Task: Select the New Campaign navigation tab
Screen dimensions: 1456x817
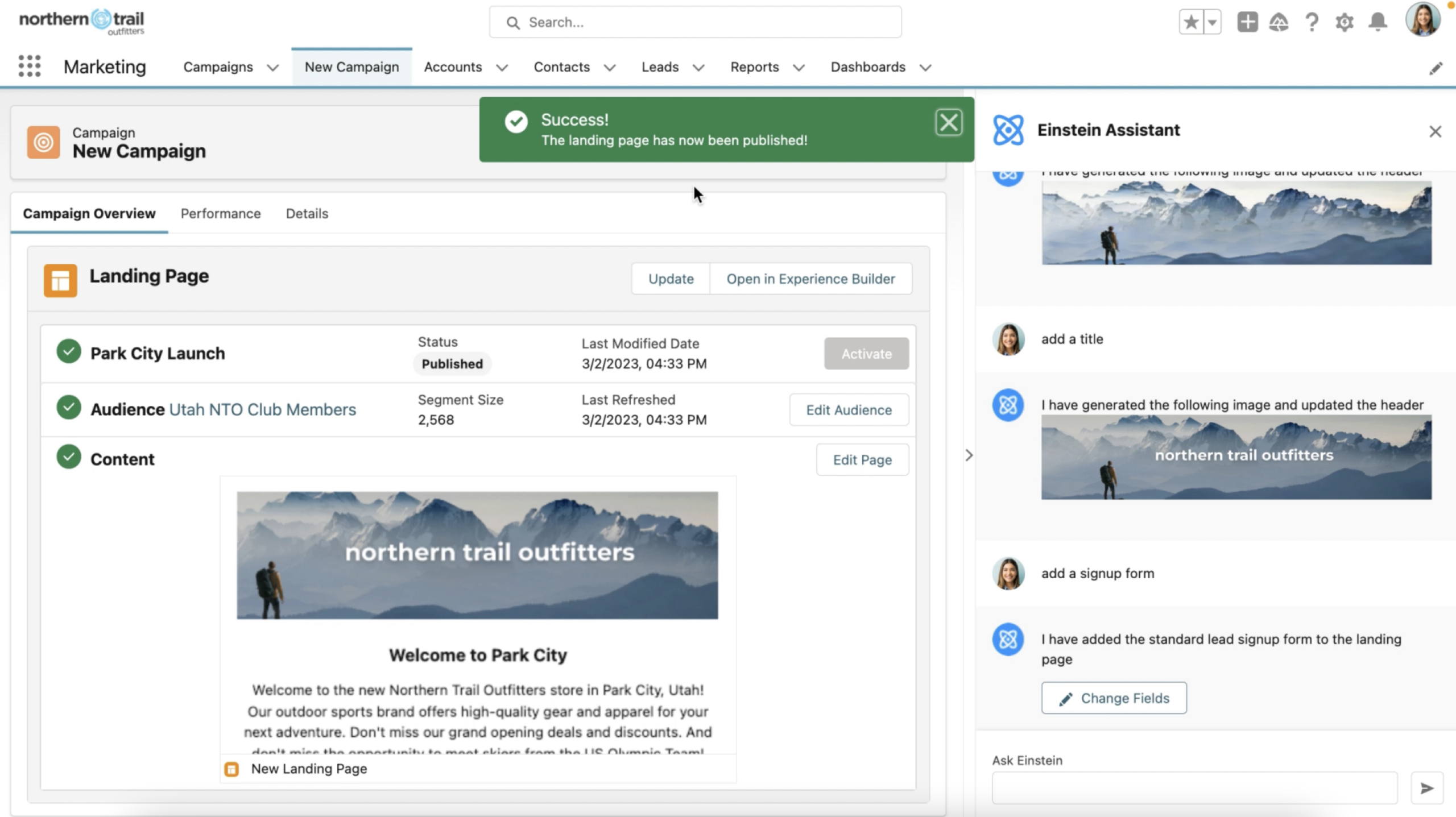Action: pos(351,67)
